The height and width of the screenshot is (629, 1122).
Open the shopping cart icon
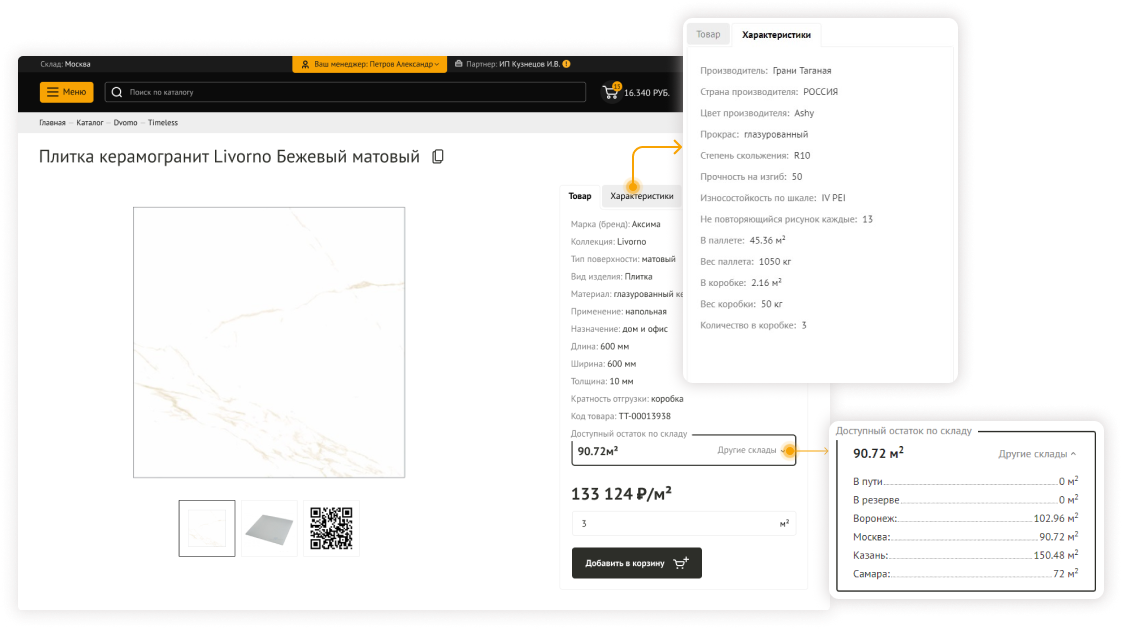(609, 92)
